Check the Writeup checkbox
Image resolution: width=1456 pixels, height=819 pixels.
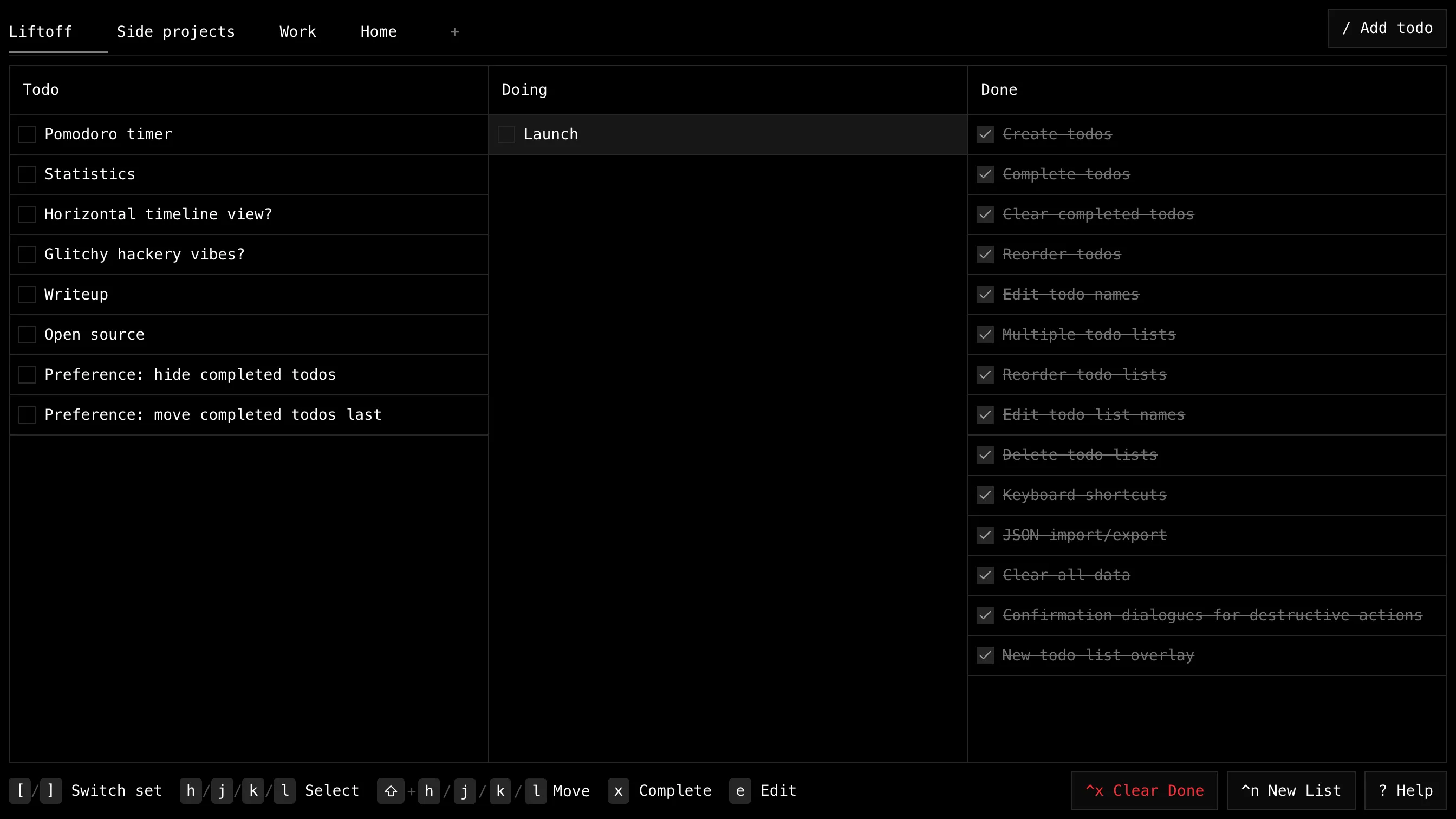[27, 295]
